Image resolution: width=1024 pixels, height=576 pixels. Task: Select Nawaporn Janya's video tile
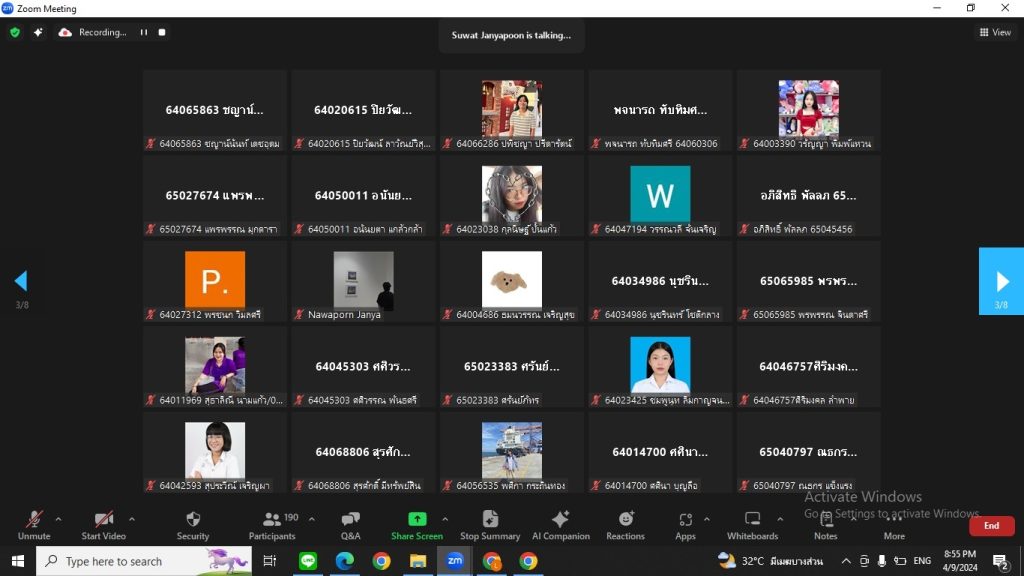364,281
